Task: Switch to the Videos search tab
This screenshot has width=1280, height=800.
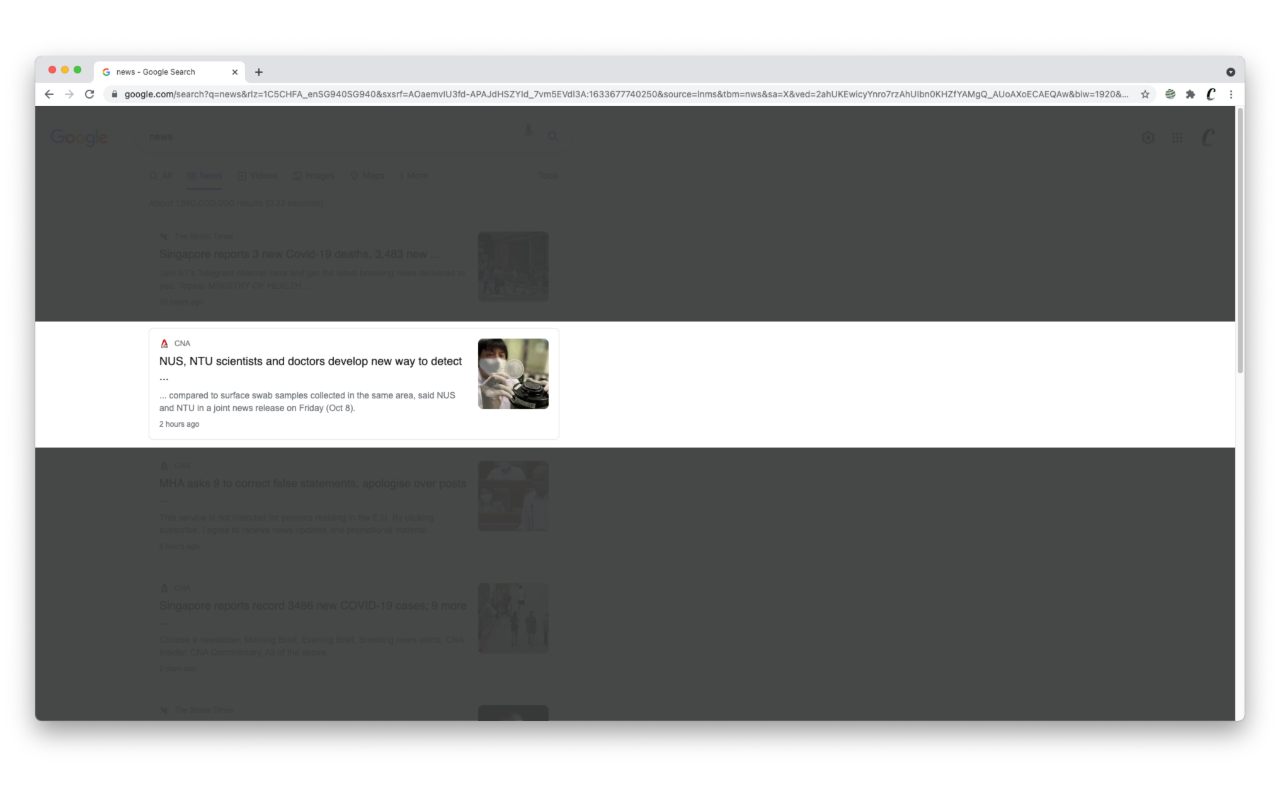Action: click(257, 176)
